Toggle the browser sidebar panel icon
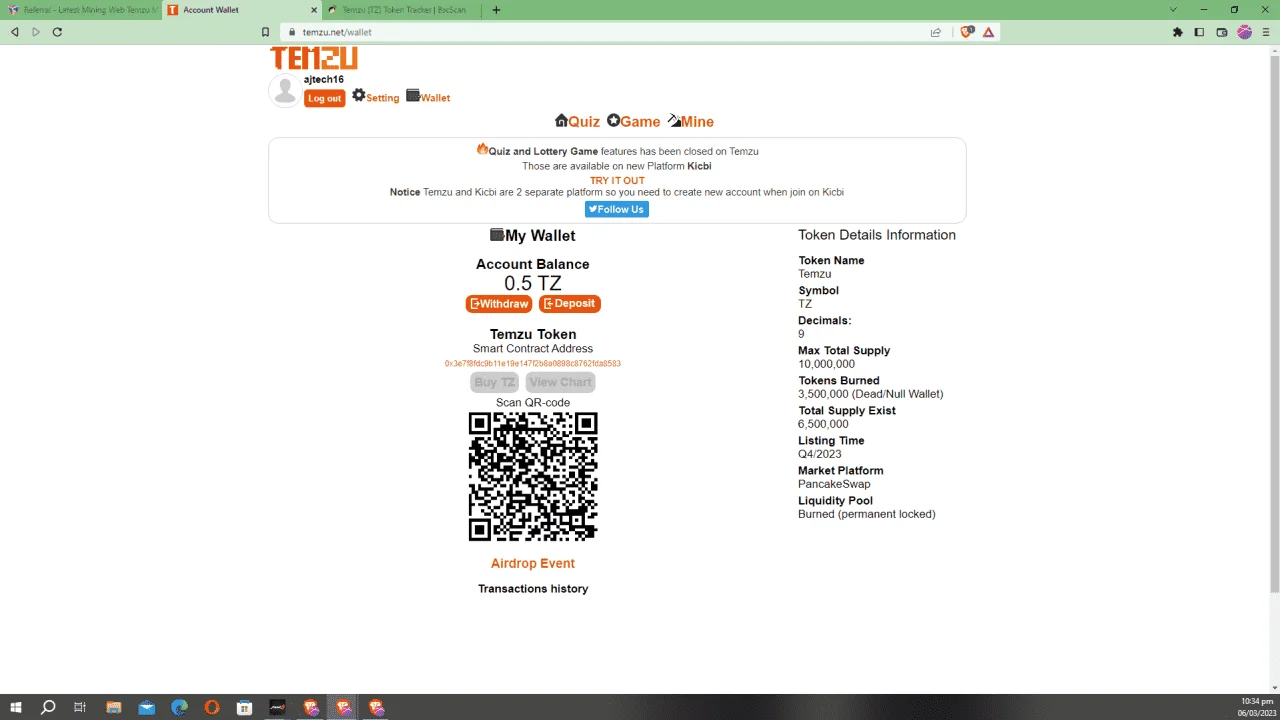The height and width of the screenshot is (720, 1280). pos(1200,32)
